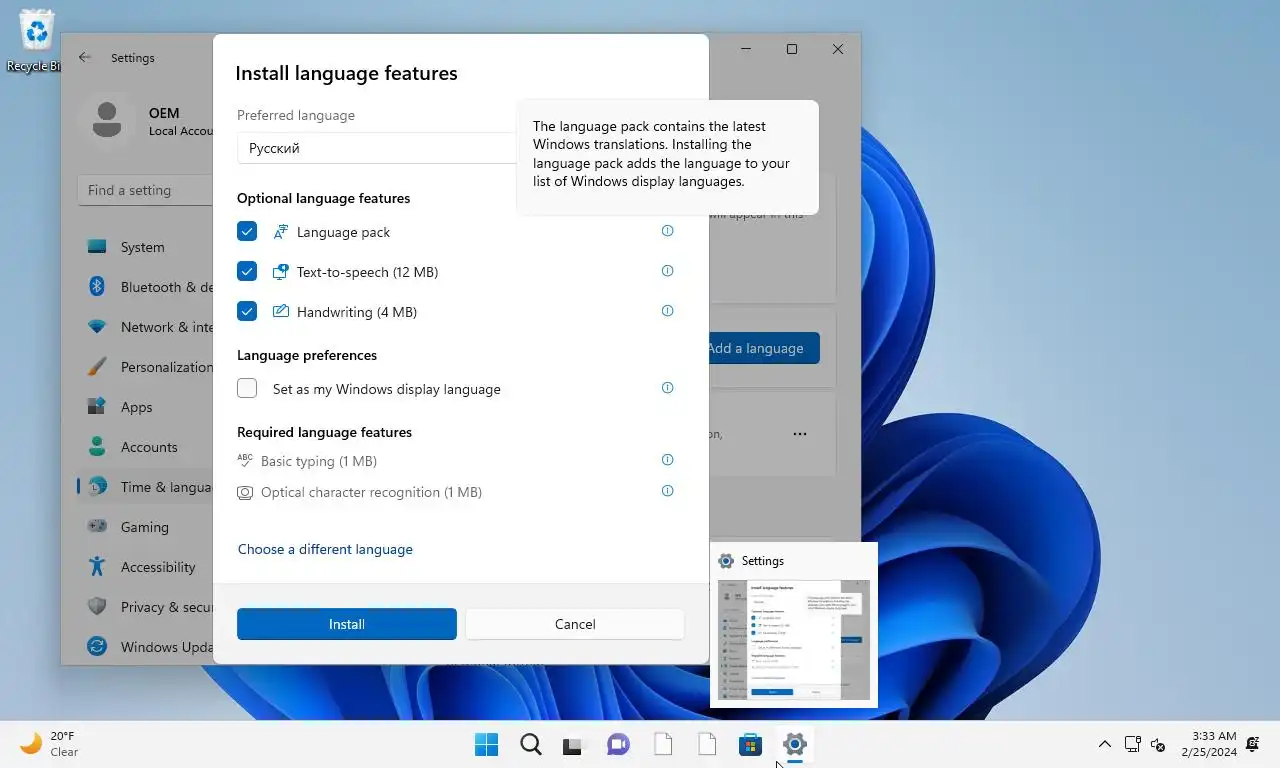Open Windows Update in Settings sidebar
This screenshot has width=1280, height=768.
click(146, 647)
